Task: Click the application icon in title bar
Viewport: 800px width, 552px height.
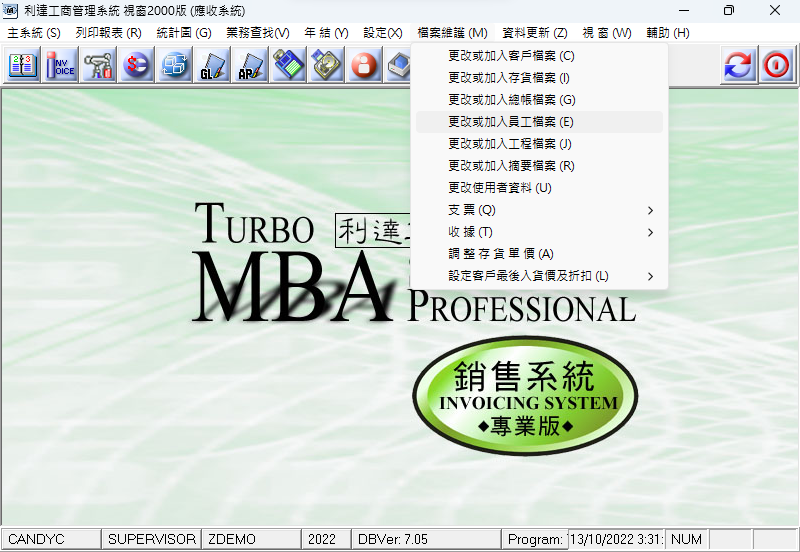Action: (x=10, y=10)
